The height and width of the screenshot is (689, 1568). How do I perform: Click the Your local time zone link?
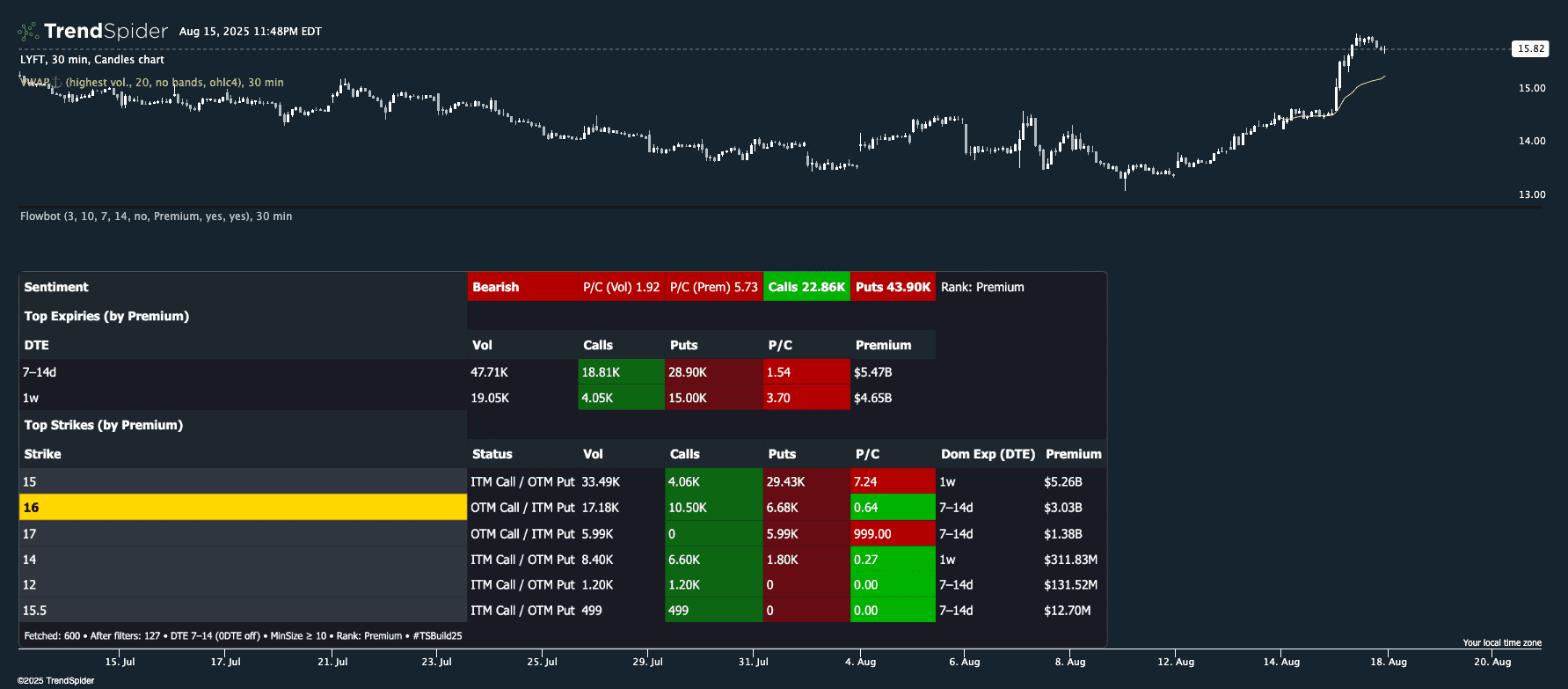coord(1502,642)
